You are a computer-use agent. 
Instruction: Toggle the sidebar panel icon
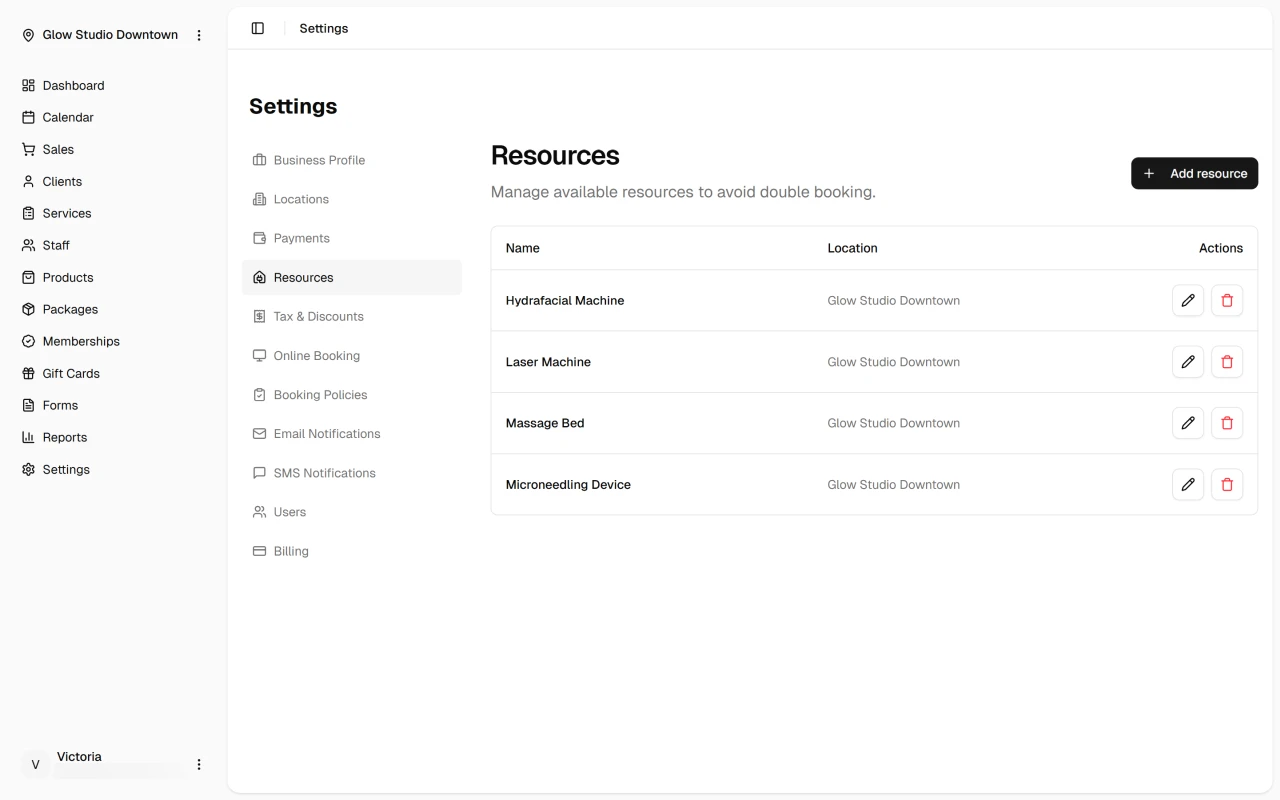pyautogui.click(x=258, y=28)
